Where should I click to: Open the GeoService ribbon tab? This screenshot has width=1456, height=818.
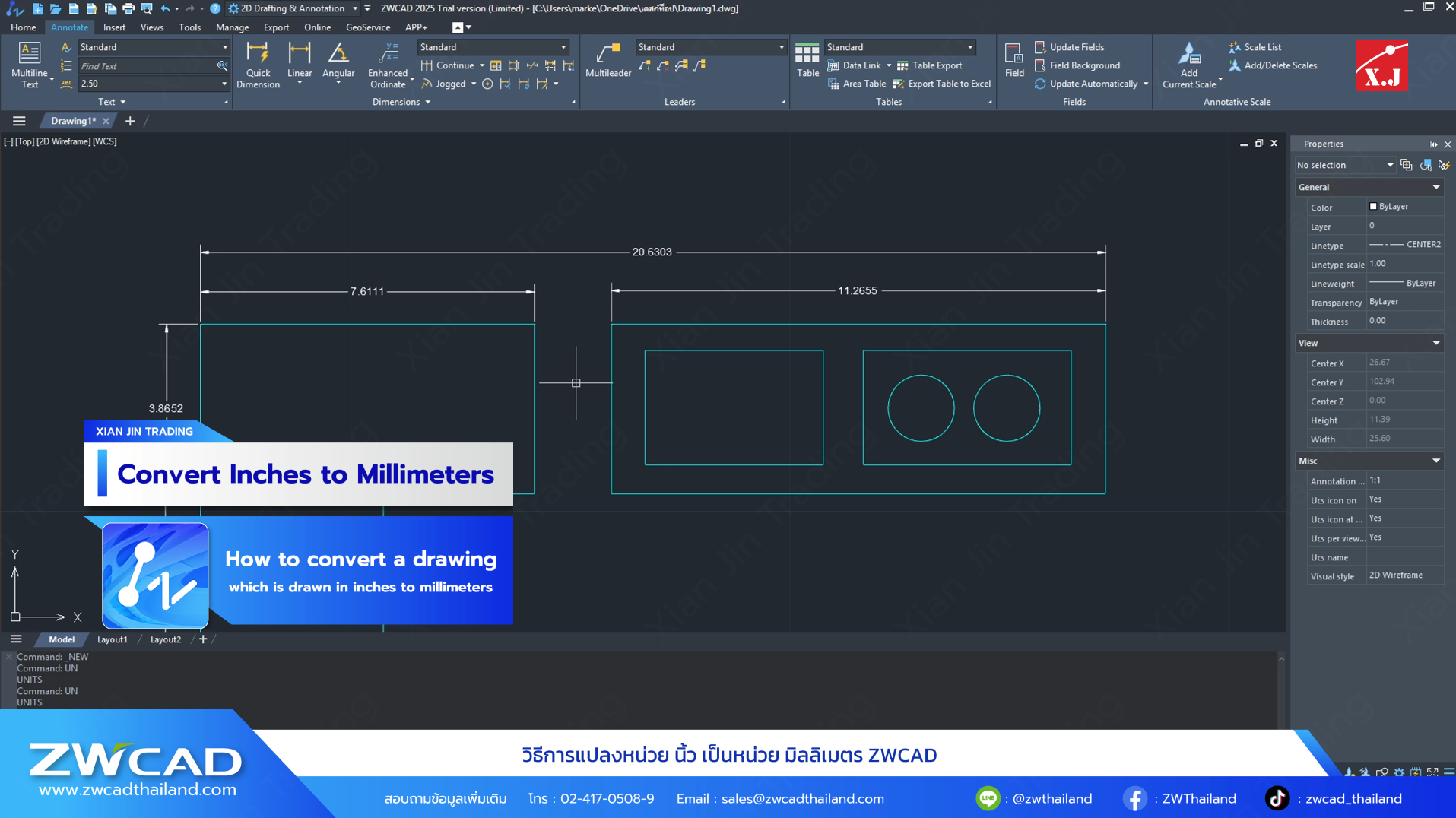click(x=368, y=27)
